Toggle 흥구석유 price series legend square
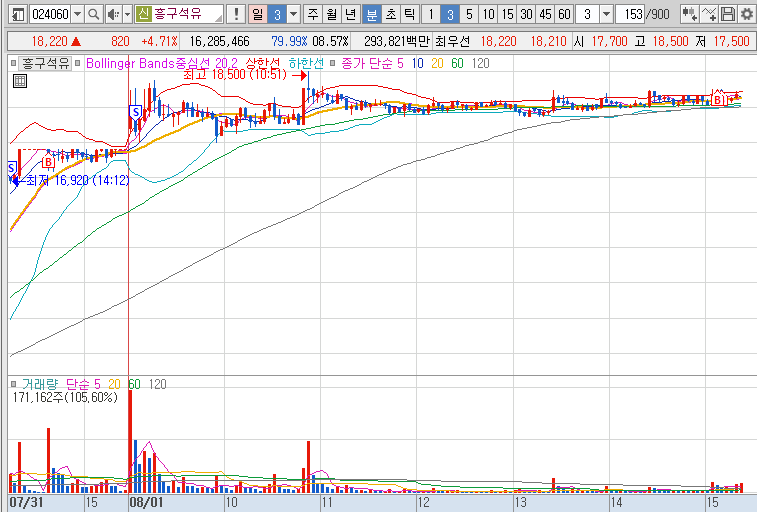 click(x=14, y=63)
